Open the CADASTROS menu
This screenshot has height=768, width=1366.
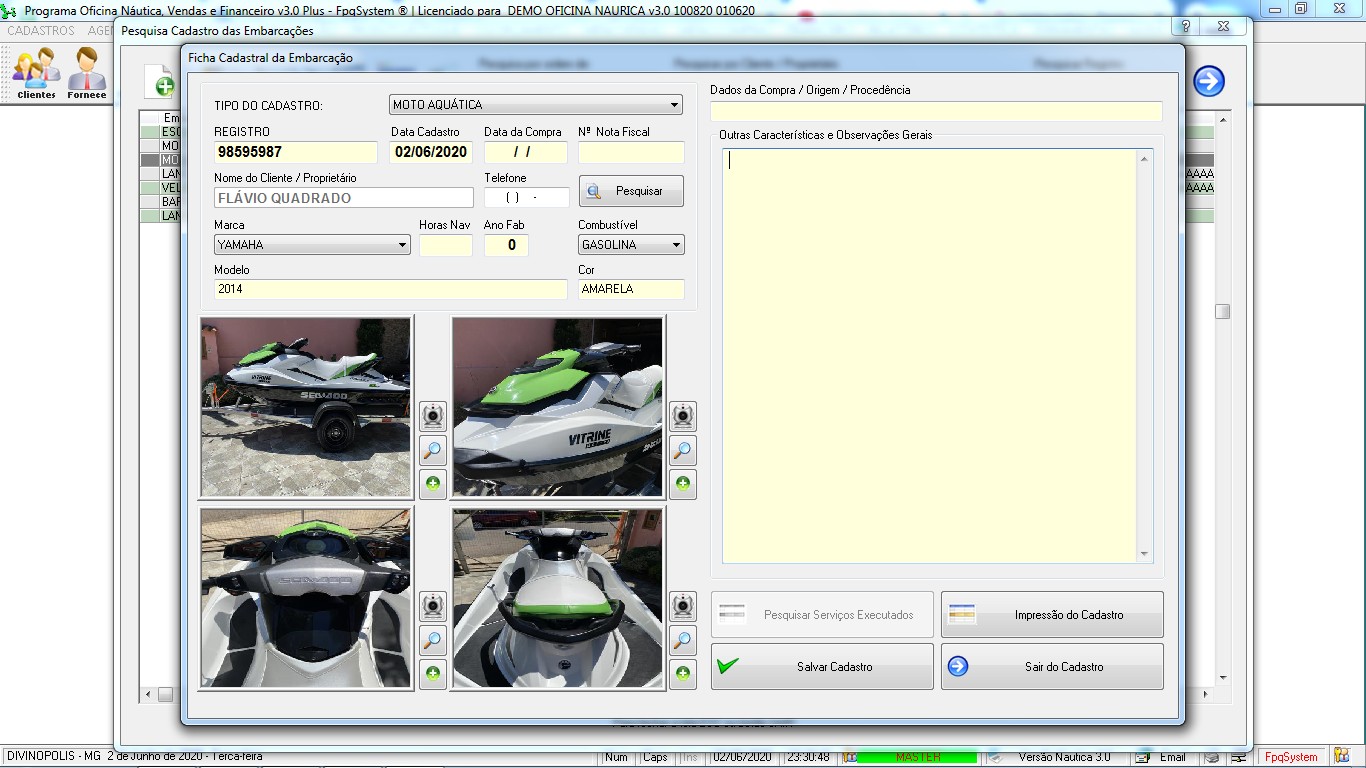pos(41,31)
